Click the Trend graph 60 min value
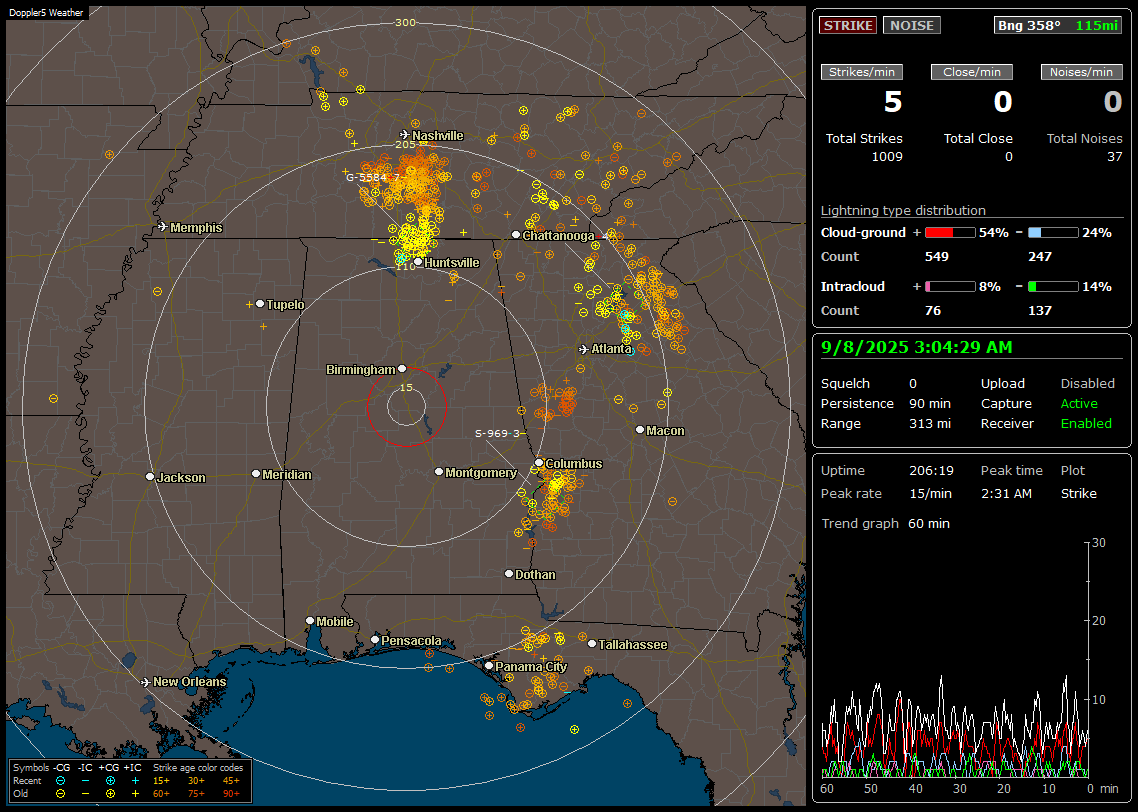The height and width of the screenshot is (812, 1138). point(929,524)
